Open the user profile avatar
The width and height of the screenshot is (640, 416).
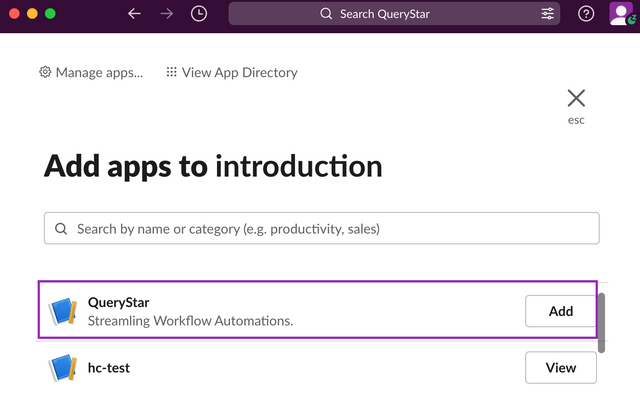coord(622,14)
